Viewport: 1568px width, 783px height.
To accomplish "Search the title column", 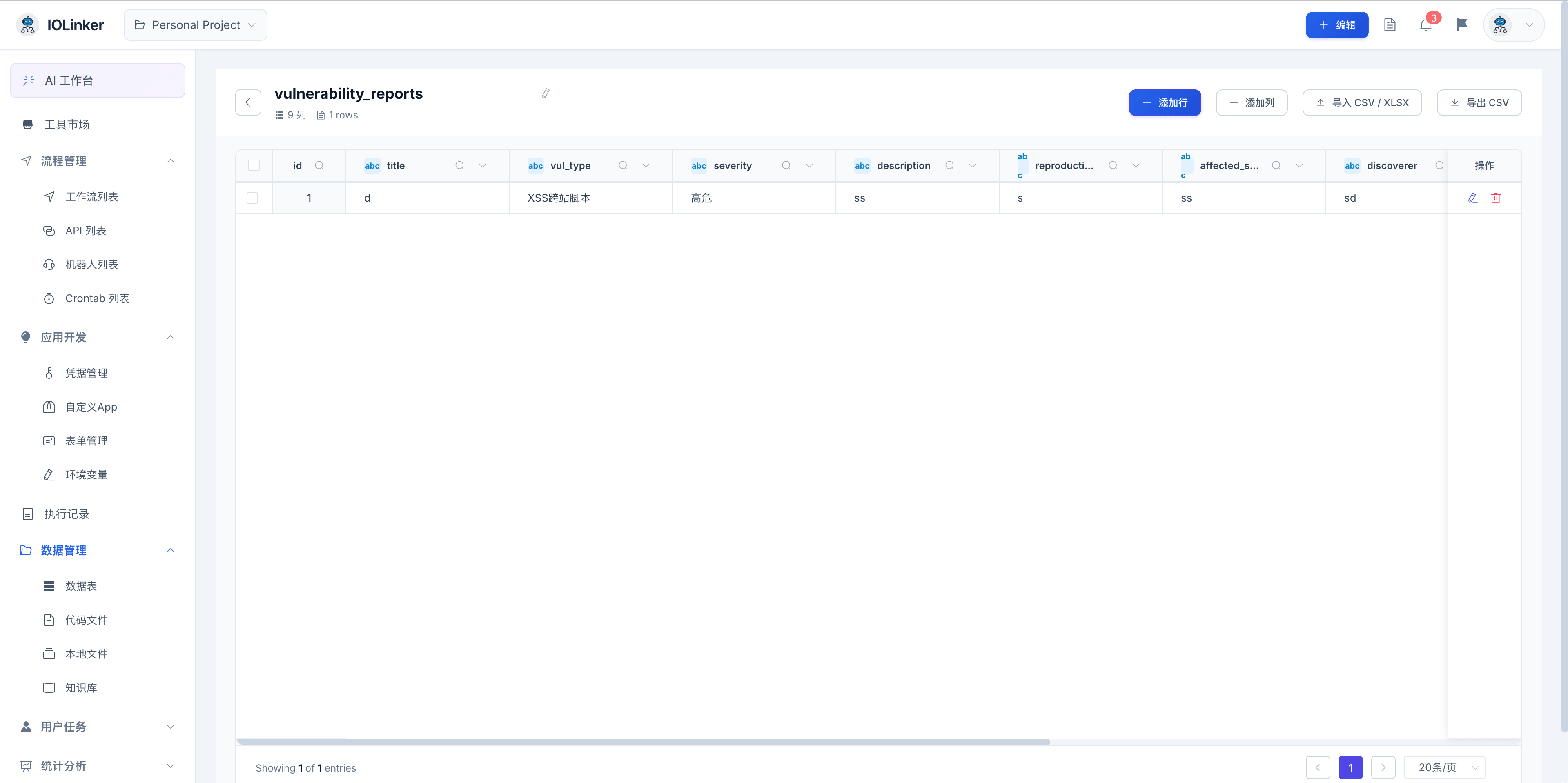I will coord(459,165).
